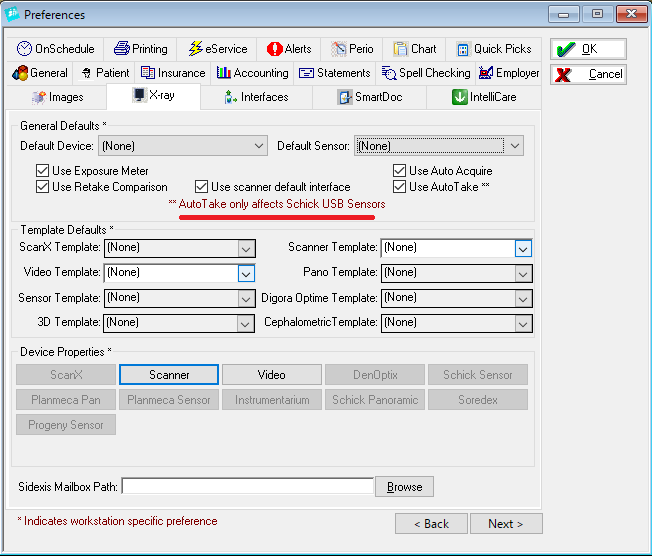Open the OnSchedule clock icon tab

(24, 49)
